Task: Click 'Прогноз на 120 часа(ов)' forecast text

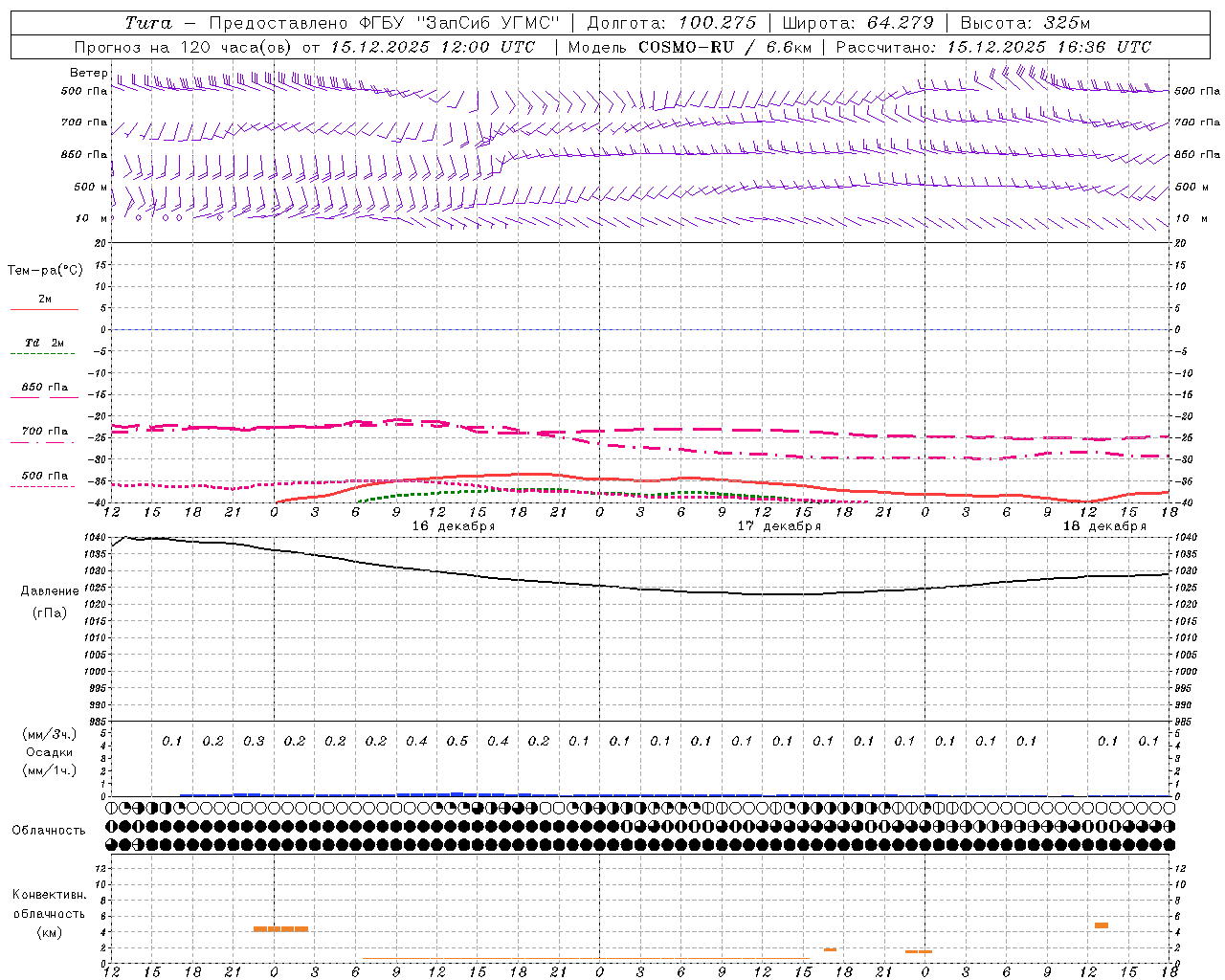Action: click(x=184, y=47)
